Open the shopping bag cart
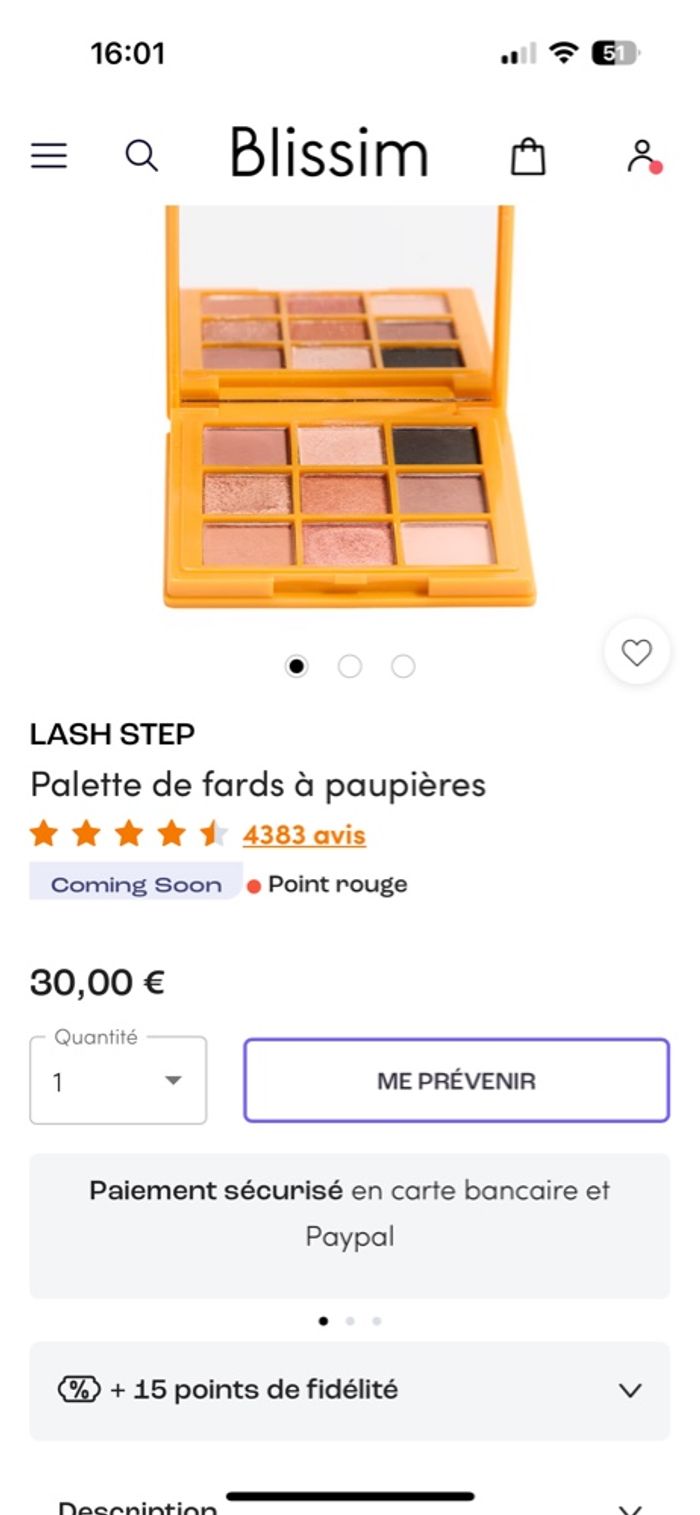 (528, 156)
